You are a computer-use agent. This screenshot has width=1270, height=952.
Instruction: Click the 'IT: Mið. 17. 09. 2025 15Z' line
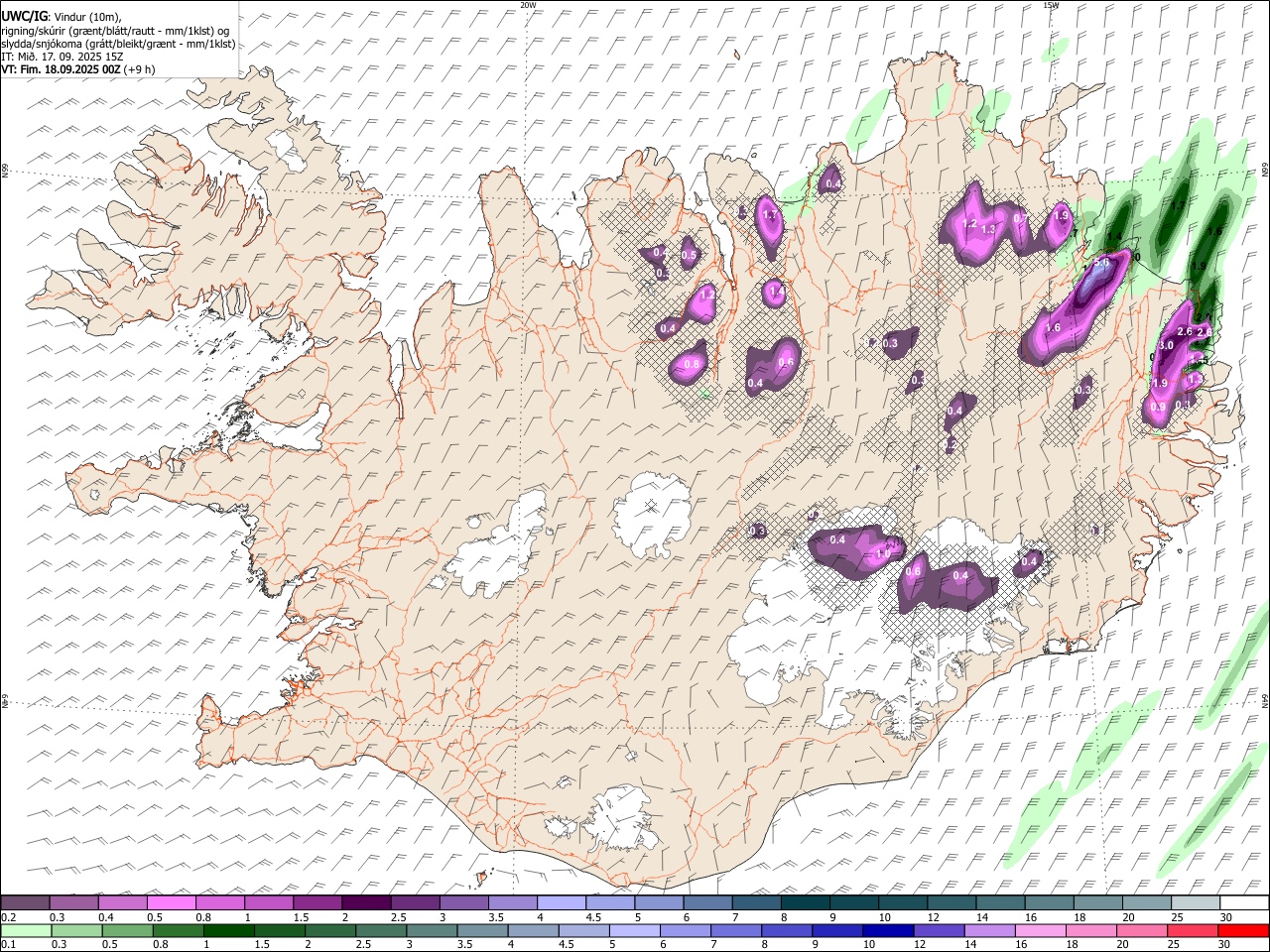click(63, 57)
